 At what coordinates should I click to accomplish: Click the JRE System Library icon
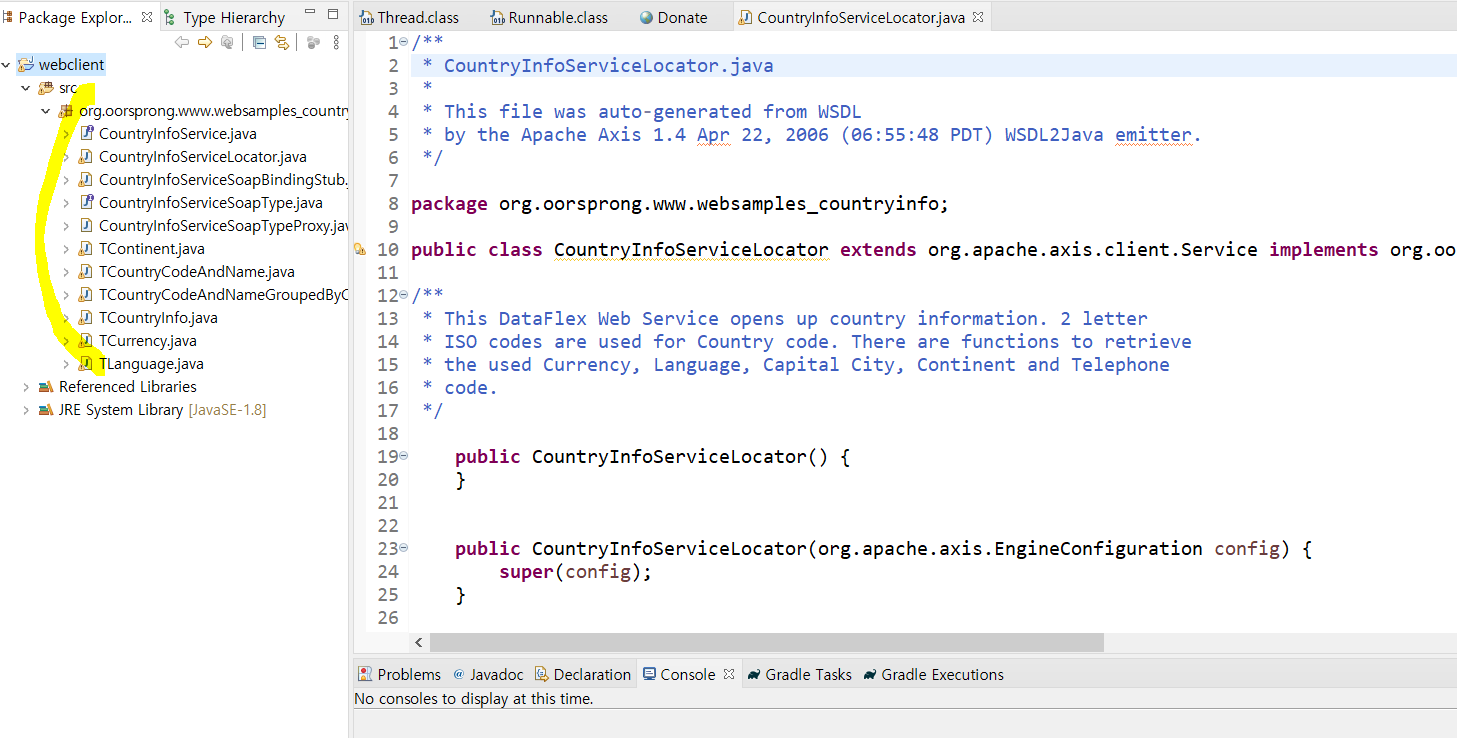46,410
